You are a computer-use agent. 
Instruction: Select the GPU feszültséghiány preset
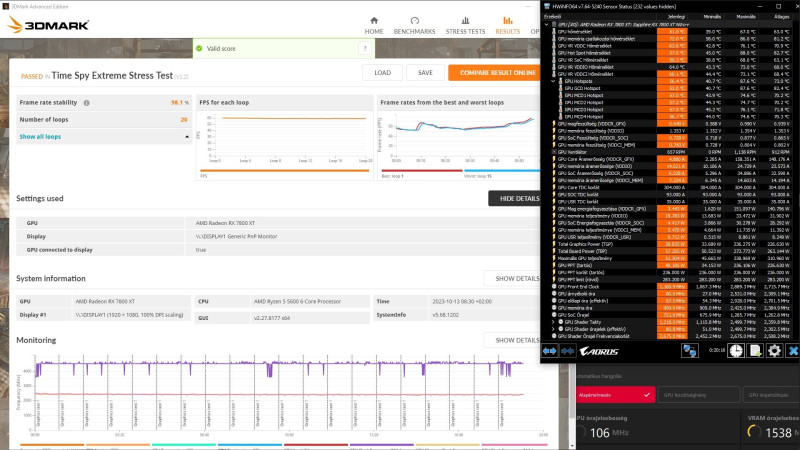pos(698,394)
